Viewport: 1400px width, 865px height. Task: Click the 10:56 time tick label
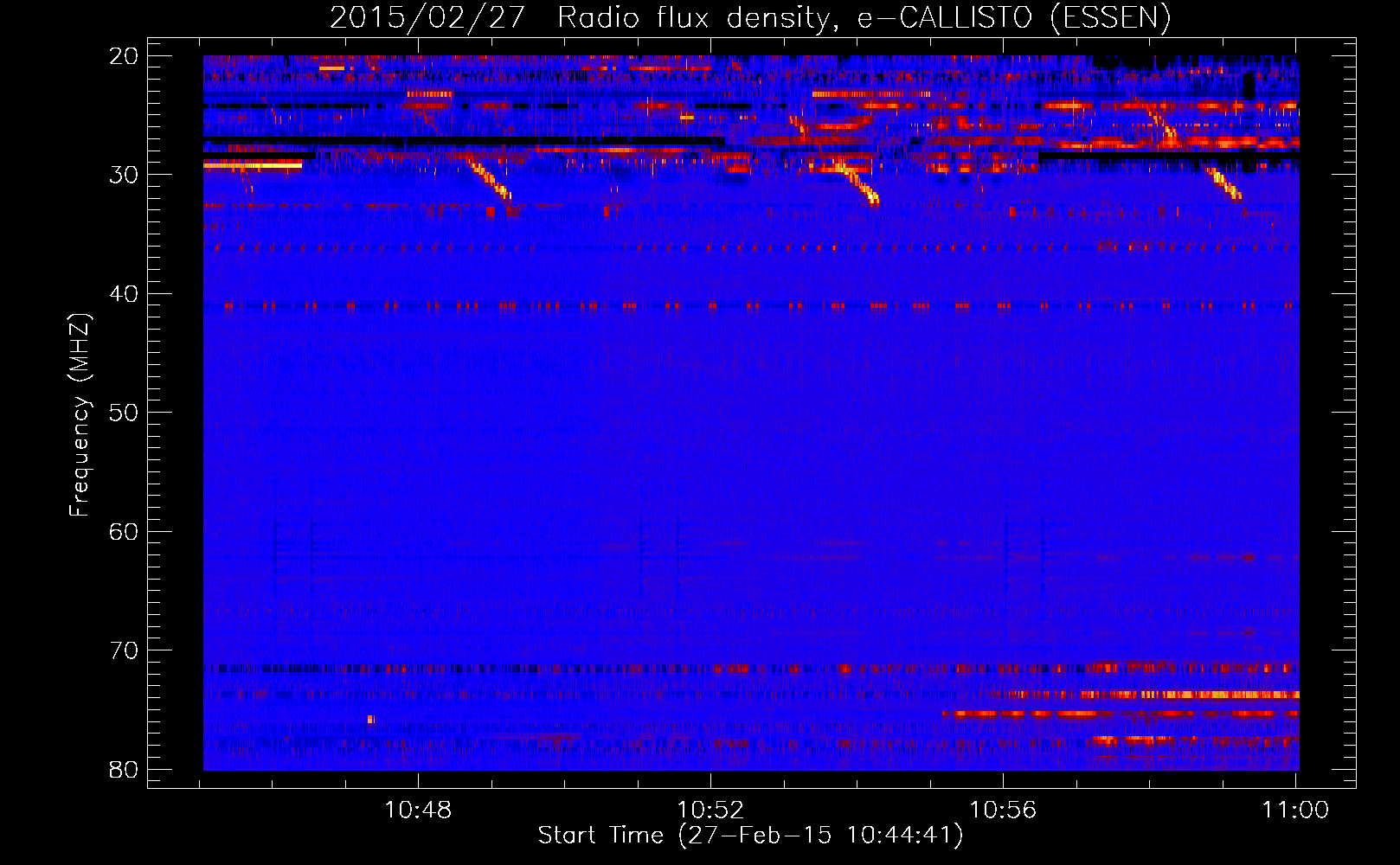pos(1003,811)
